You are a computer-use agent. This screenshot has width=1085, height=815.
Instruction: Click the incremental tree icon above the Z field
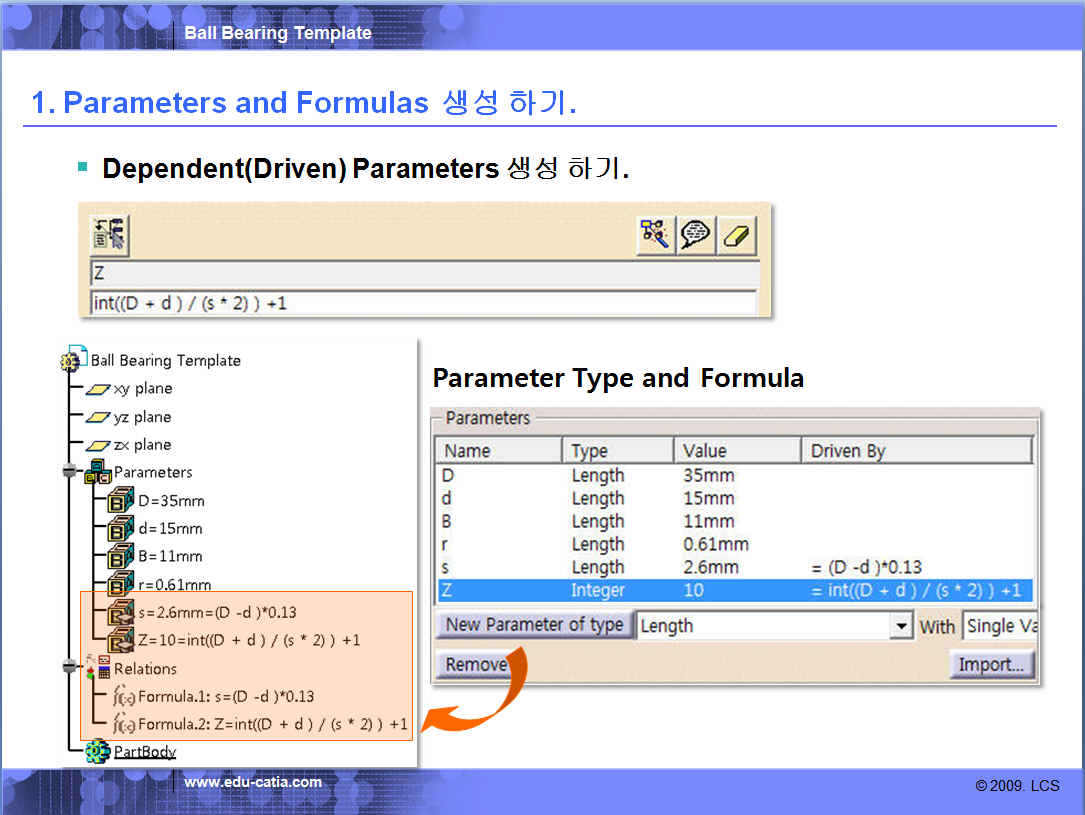click(109, 236)
